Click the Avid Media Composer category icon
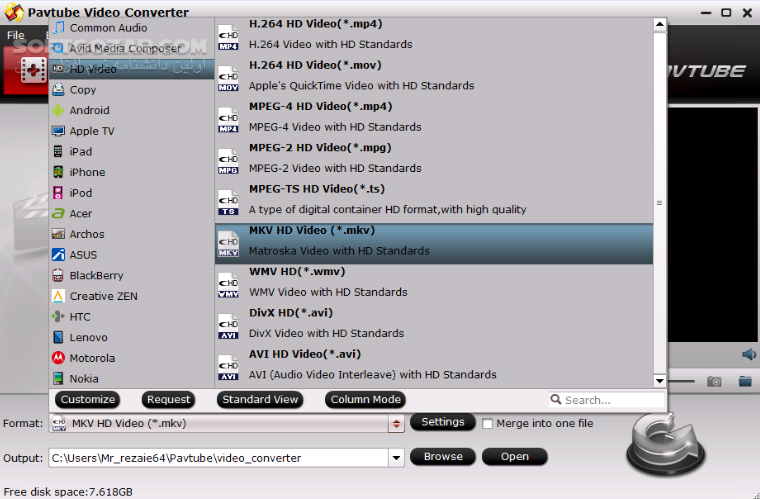 pos(58,48)
